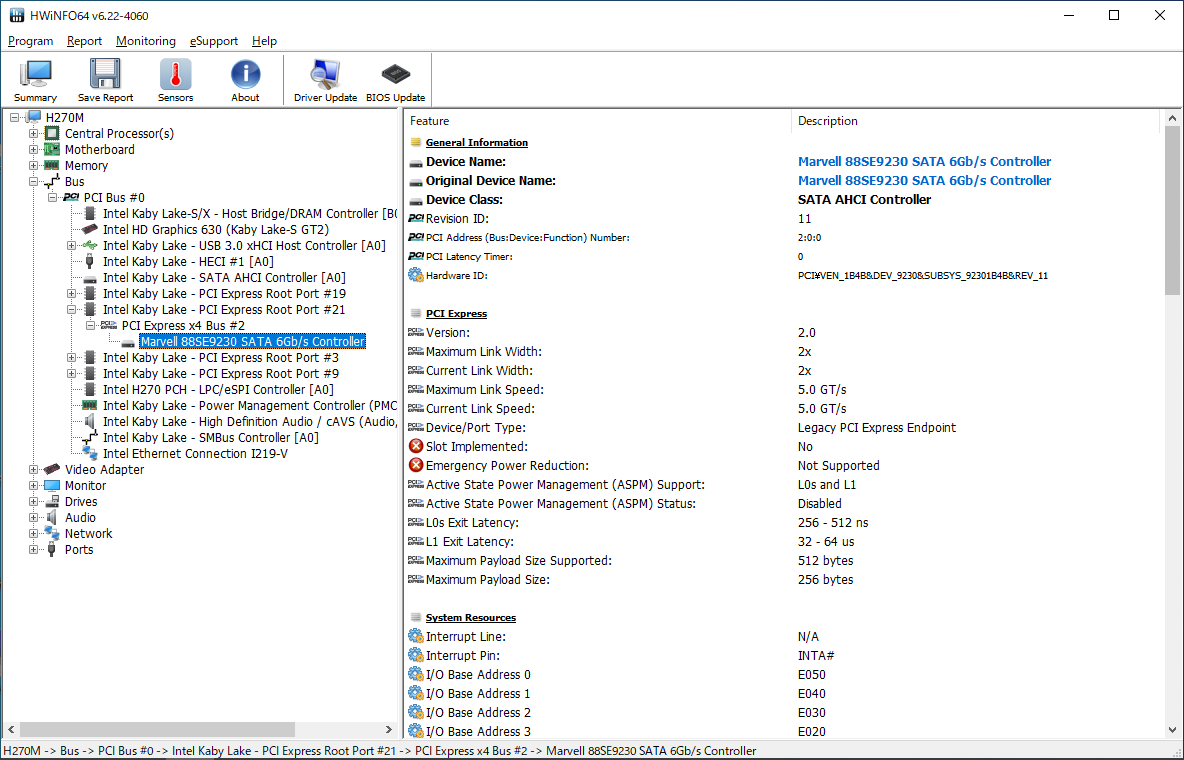This screenshot has width=1184, height=760.
Task: Expand the Memory node
Action: pos(33,165)
